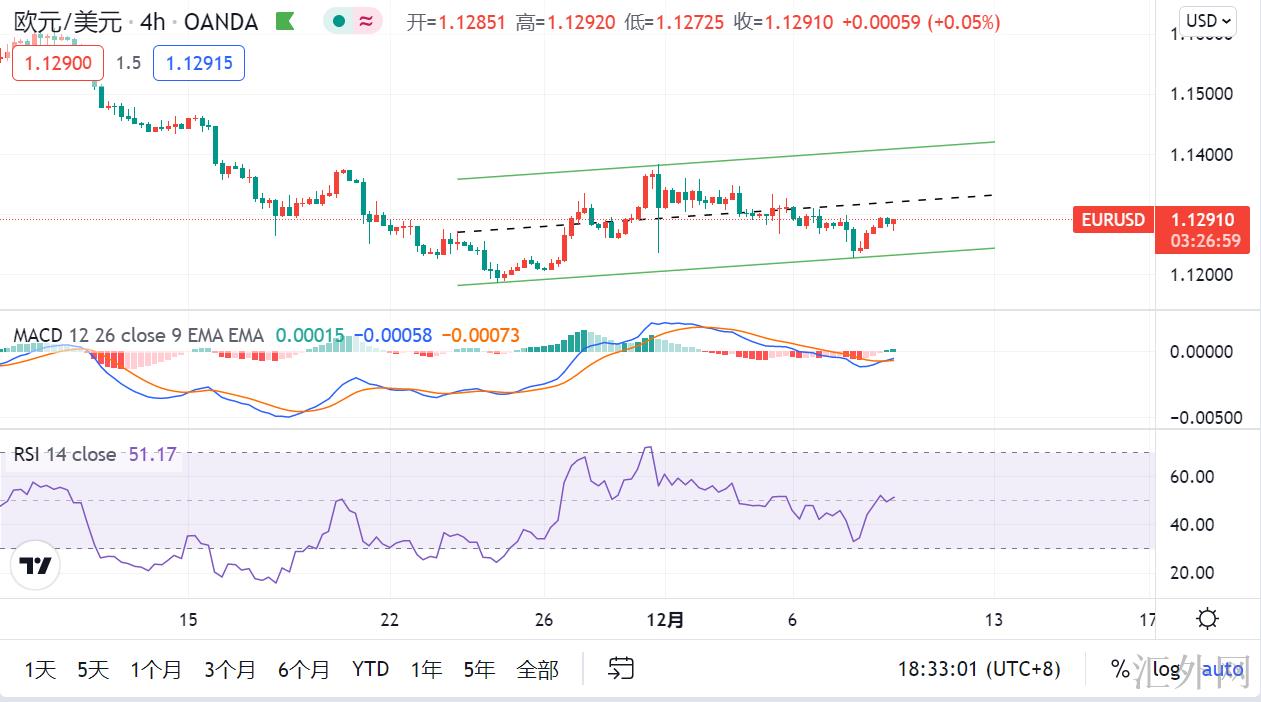Toggle log scale mode
Viewport: 1261px width, 702px height.
point(1166,669)
